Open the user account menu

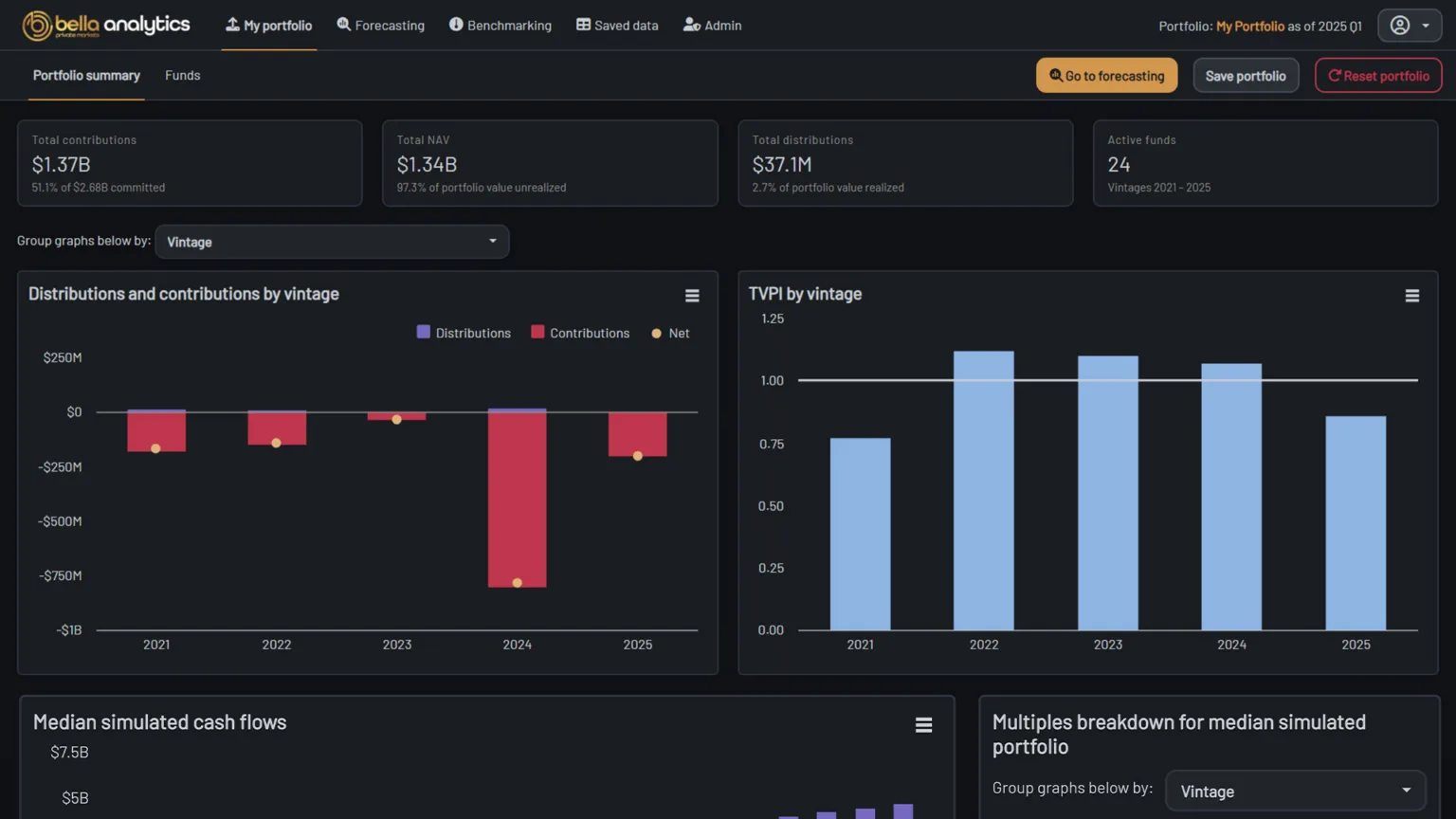pyautogui.click(x=1410, y=26)
